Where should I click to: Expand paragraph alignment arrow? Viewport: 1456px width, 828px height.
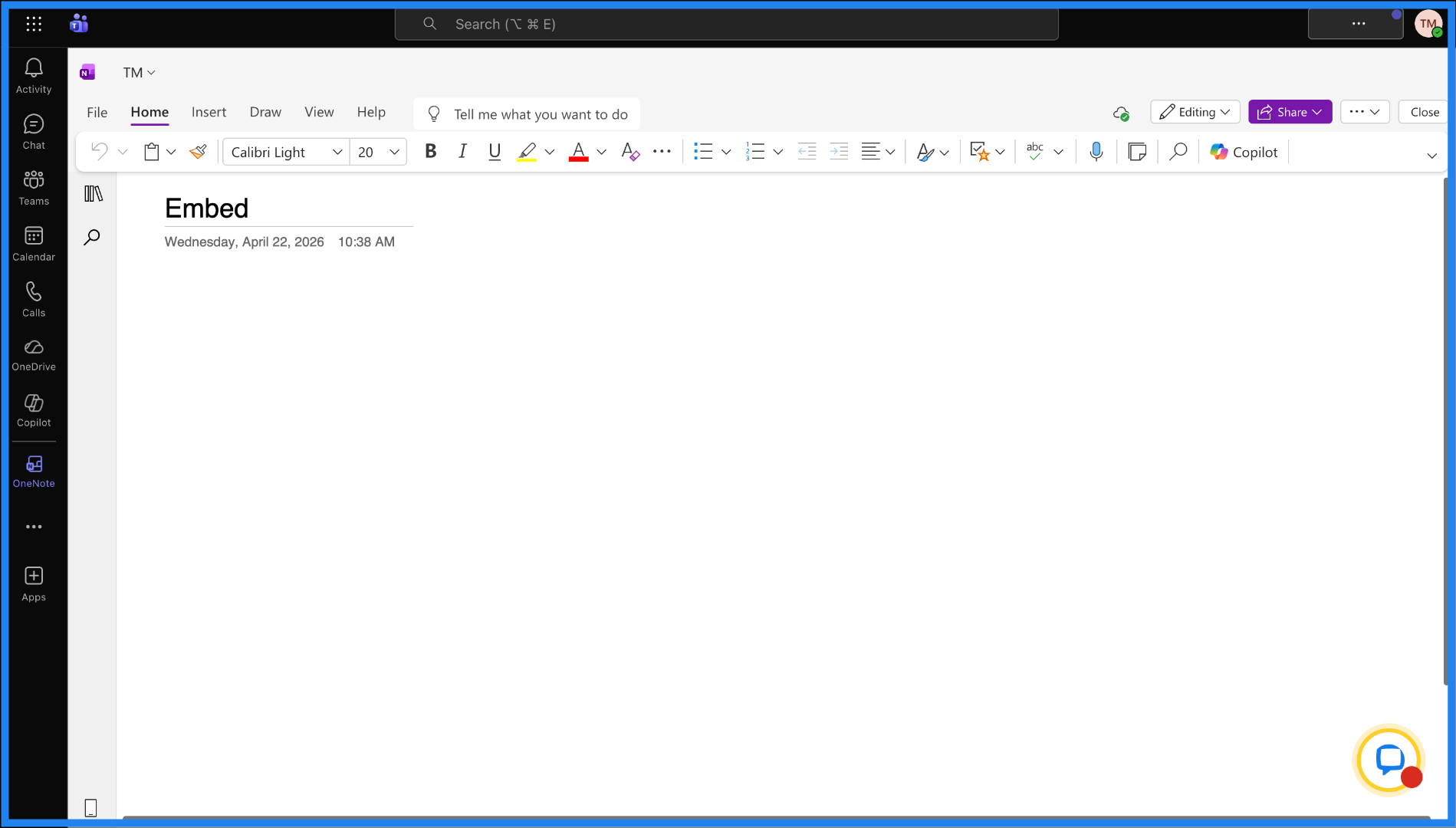[890, 152]
